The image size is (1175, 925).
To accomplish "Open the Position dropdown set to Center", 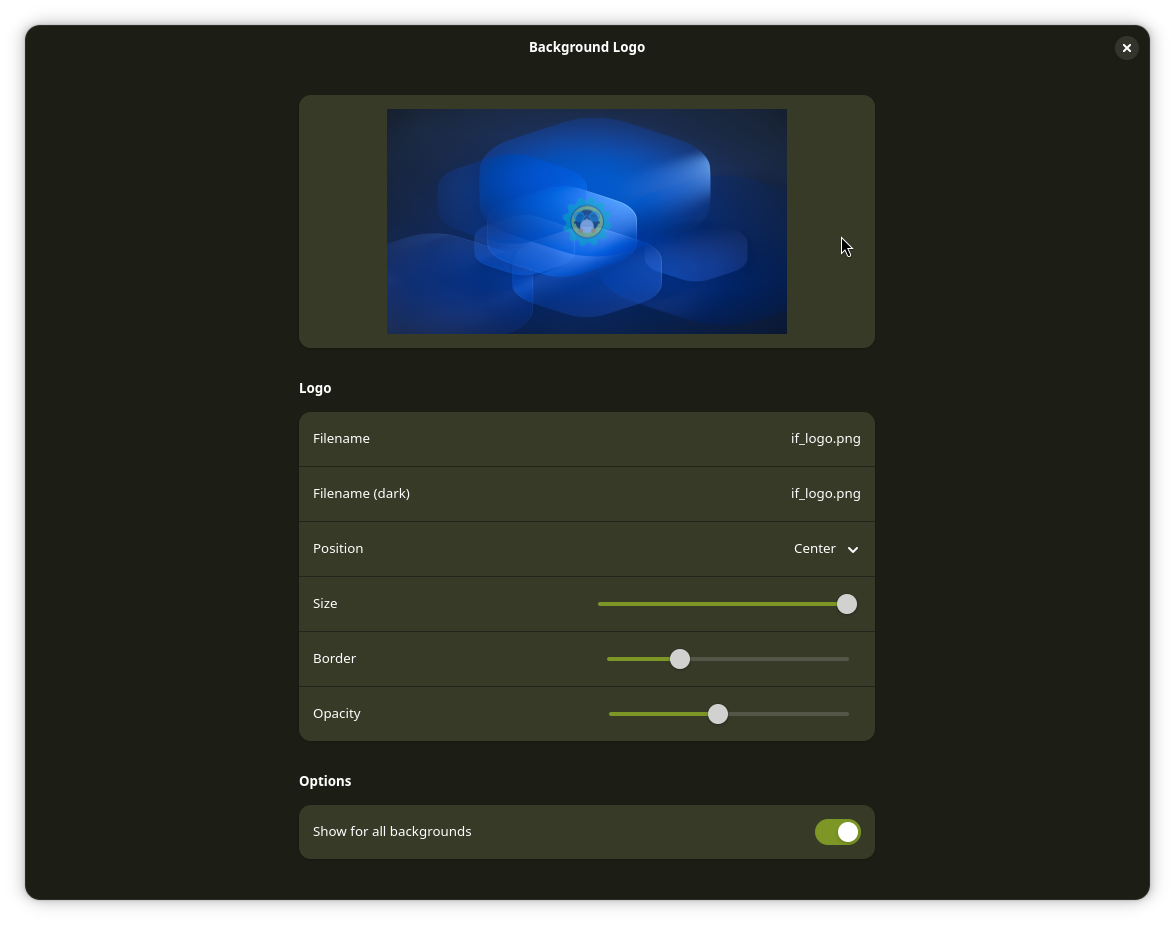I will (x=587, y=549).
